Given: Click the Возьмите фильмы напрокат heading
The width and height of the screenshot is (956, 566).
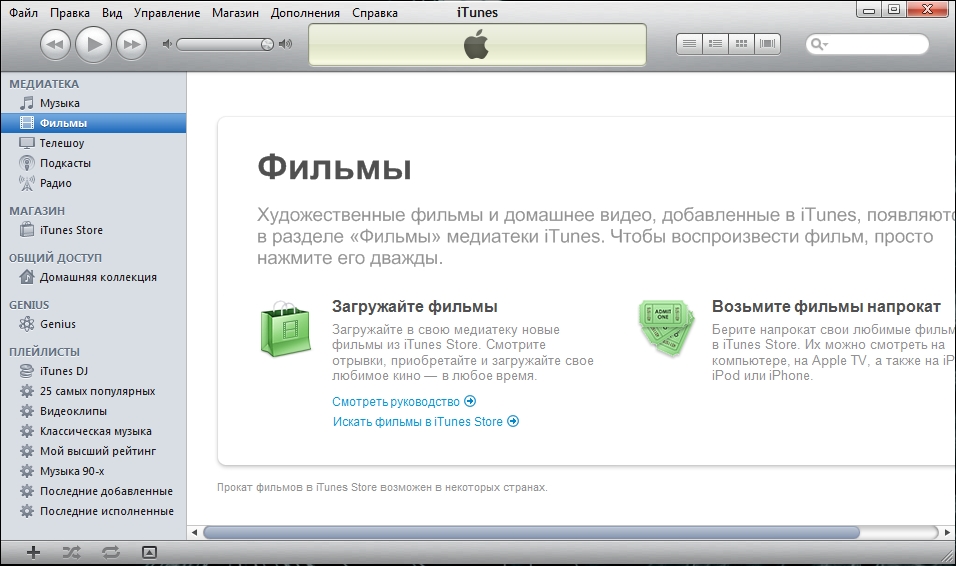Looking at the screenshot, I should coord(827,306).
